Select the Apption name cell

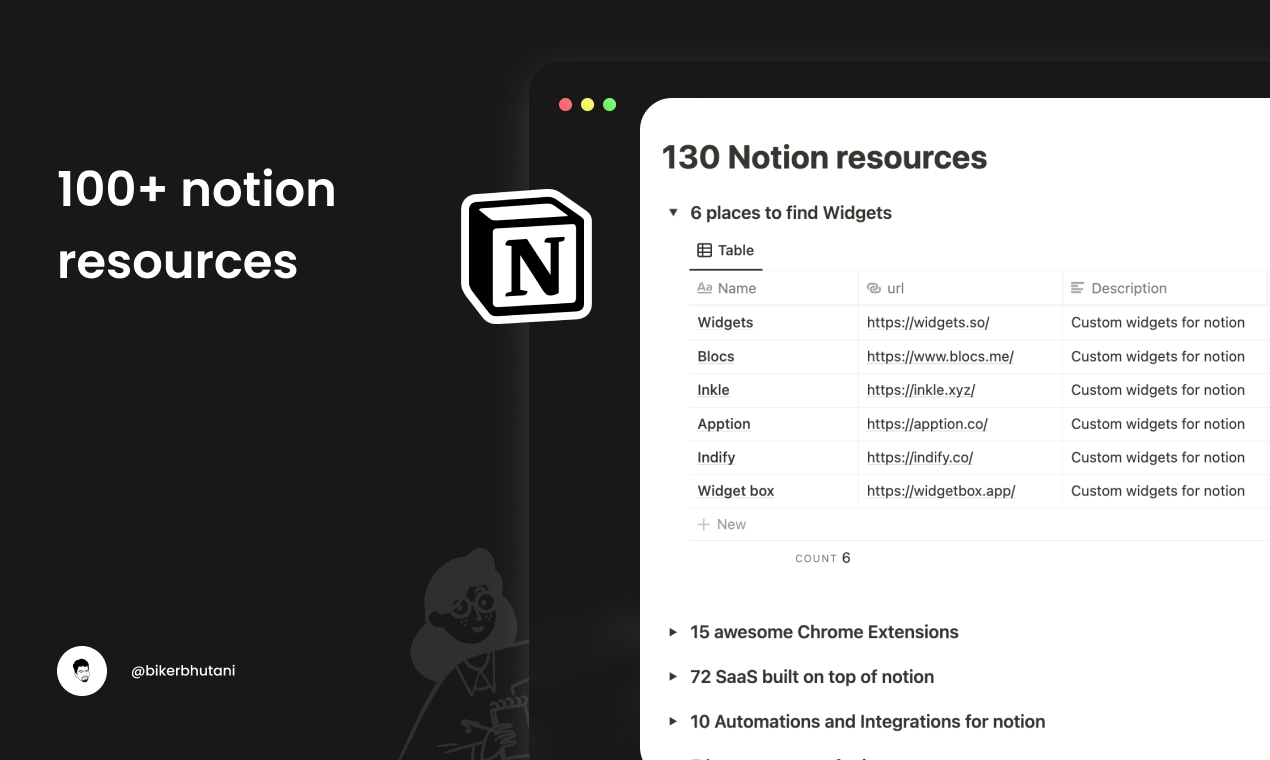click(774, 424)
